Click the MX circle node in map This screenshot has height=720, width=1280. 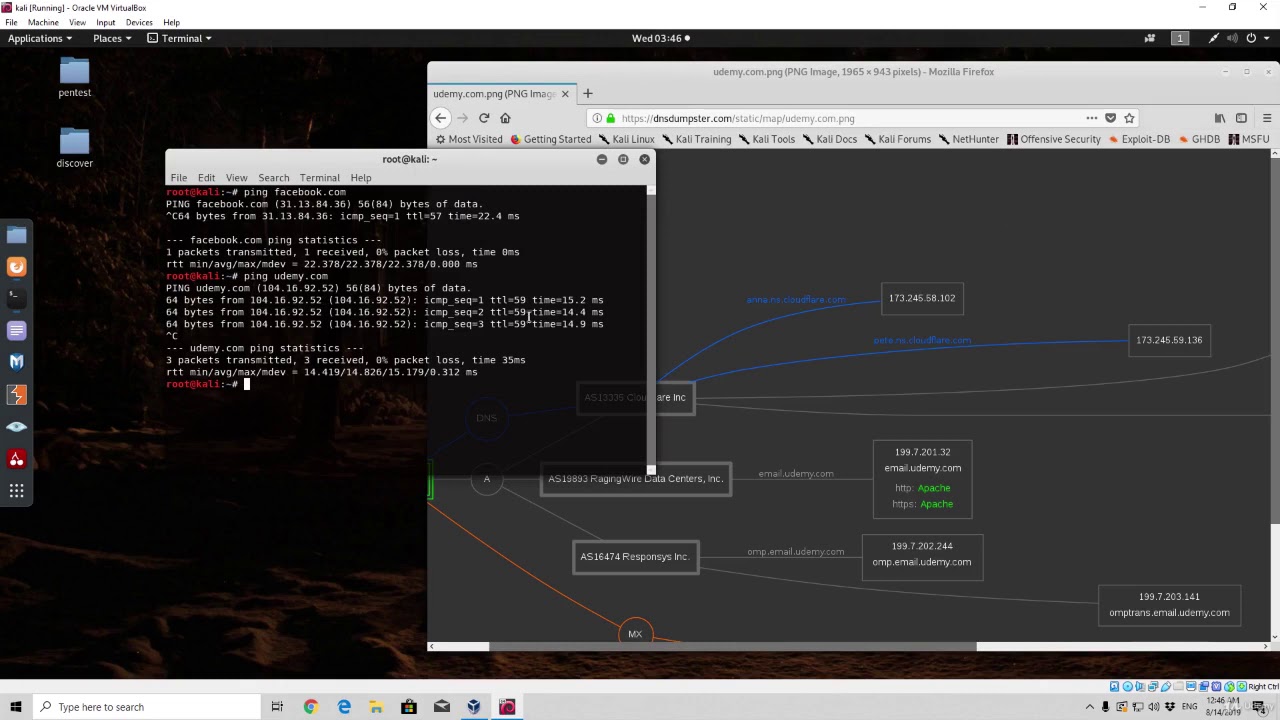[635, 633]
